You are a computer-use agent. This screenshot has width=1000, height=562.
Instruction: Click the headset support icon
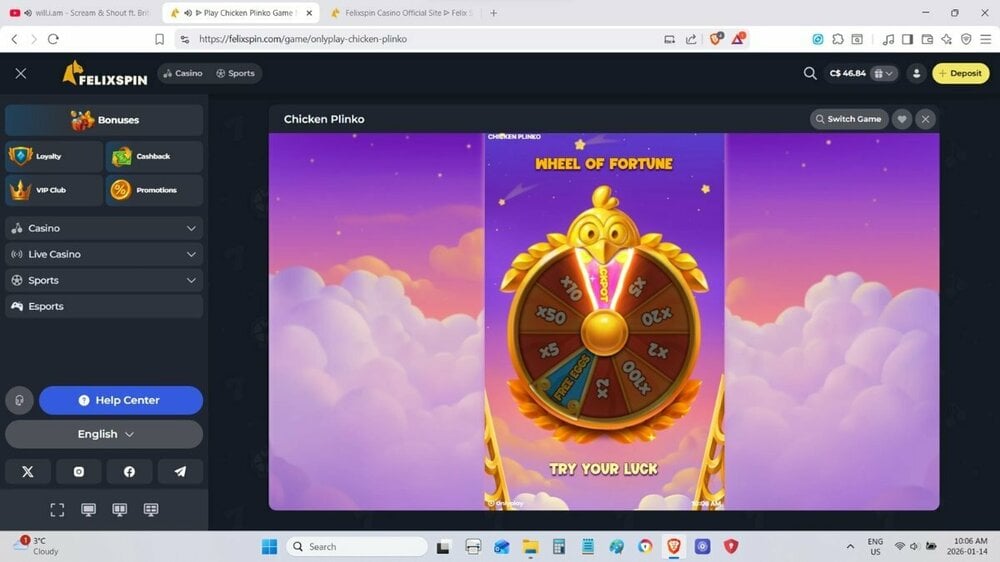point(19,401)
